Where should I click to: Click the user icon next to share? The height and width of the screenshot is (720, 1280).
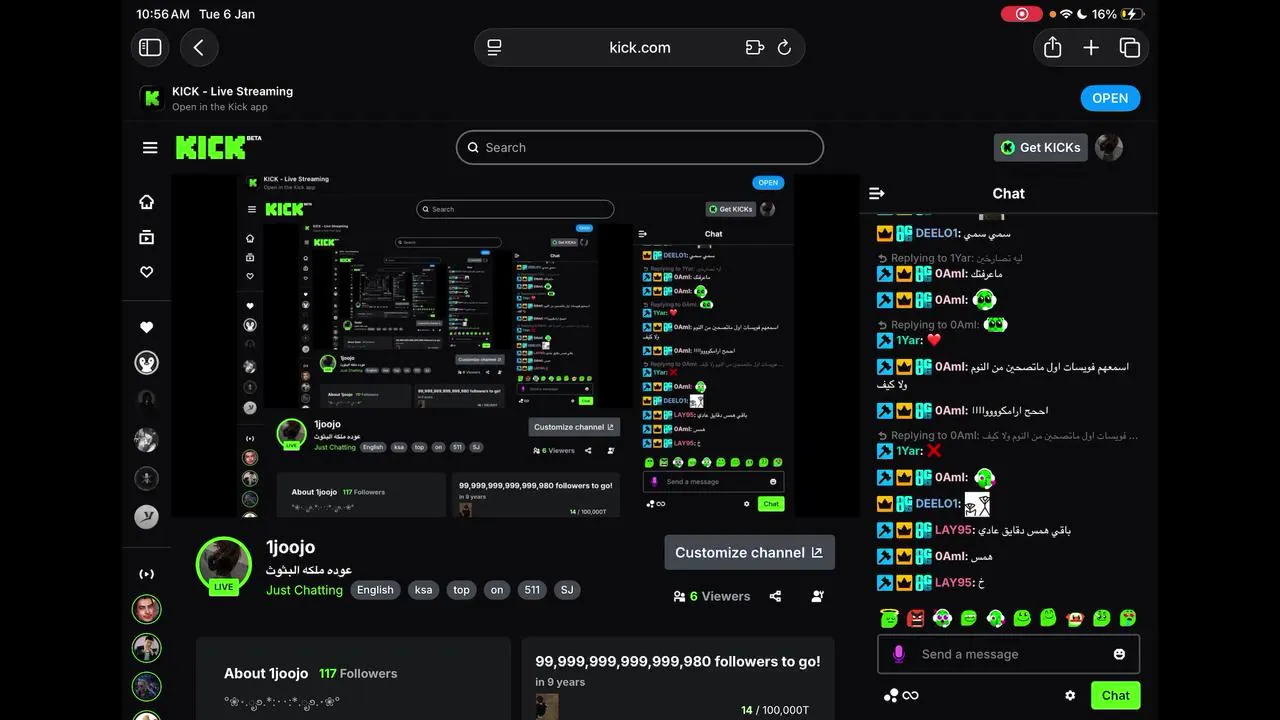pyautogui.click(x=817, y=596)
